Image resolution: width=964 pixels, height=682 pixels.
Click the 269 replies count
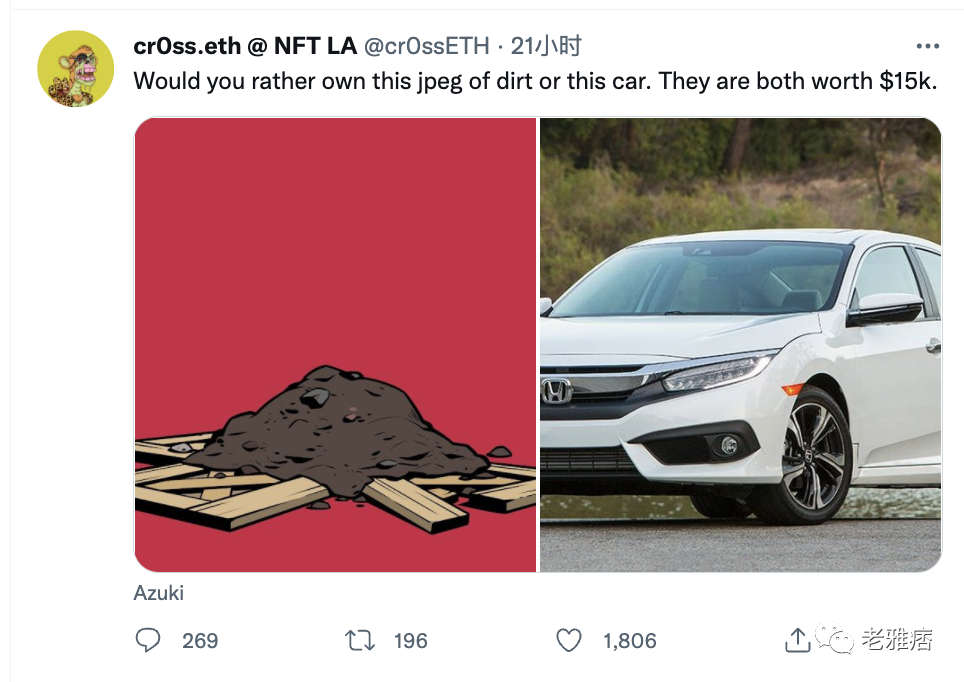click(200, 640)
